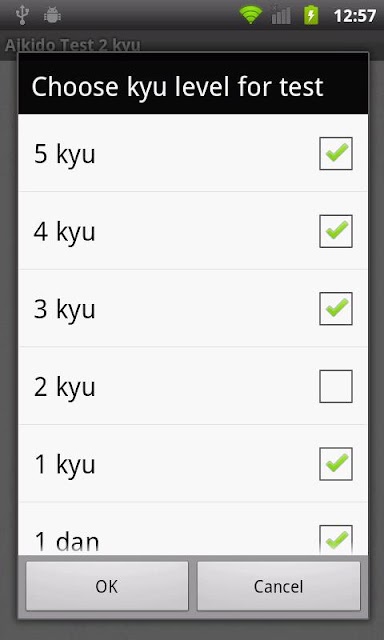Dismiss dialog with Cancel button
The image size is (384, 640).
(x=279, y=586)
